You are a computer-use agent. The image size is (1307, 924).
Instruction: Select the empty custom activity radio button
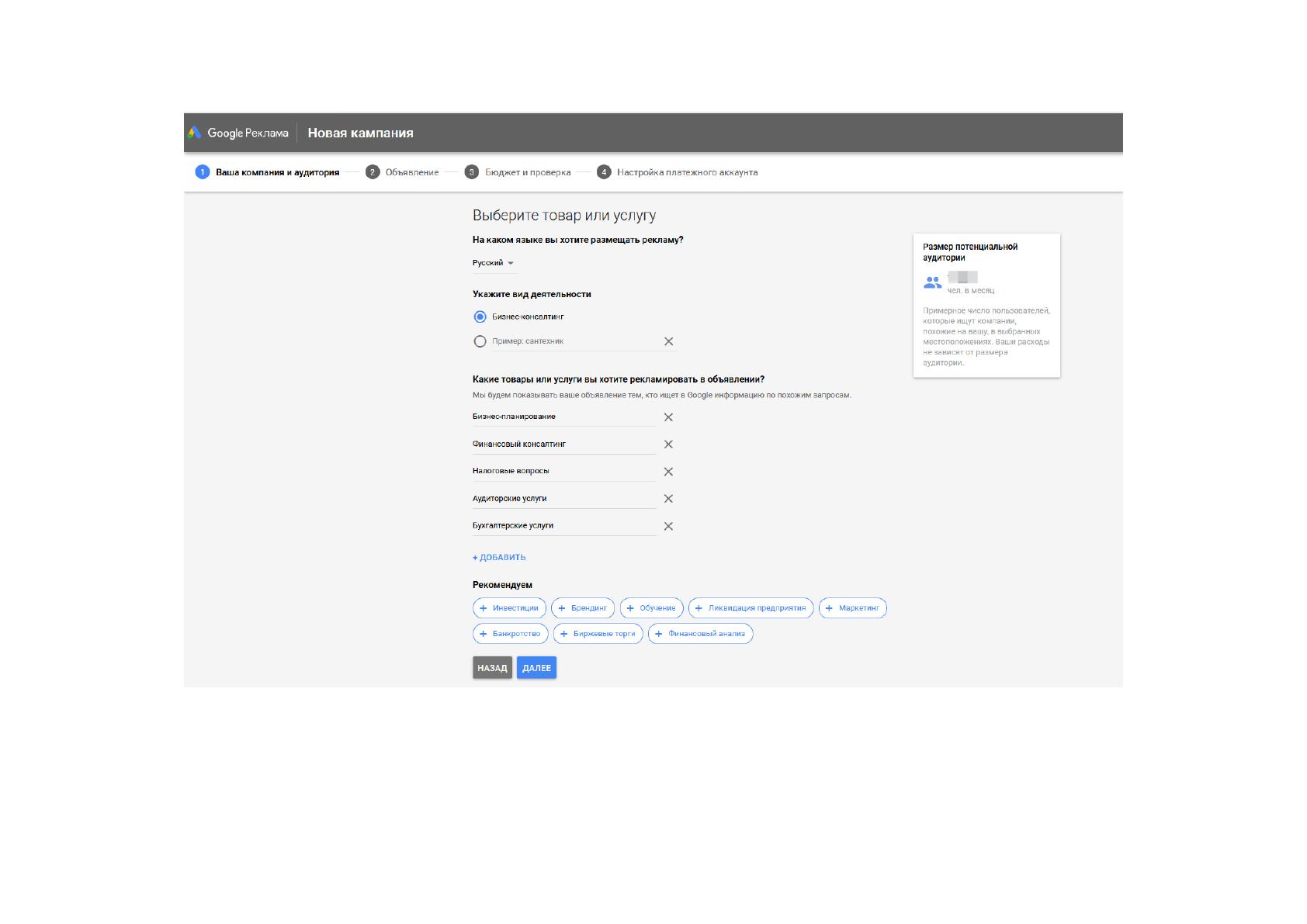pyautogui.click(x=480, y=341)
